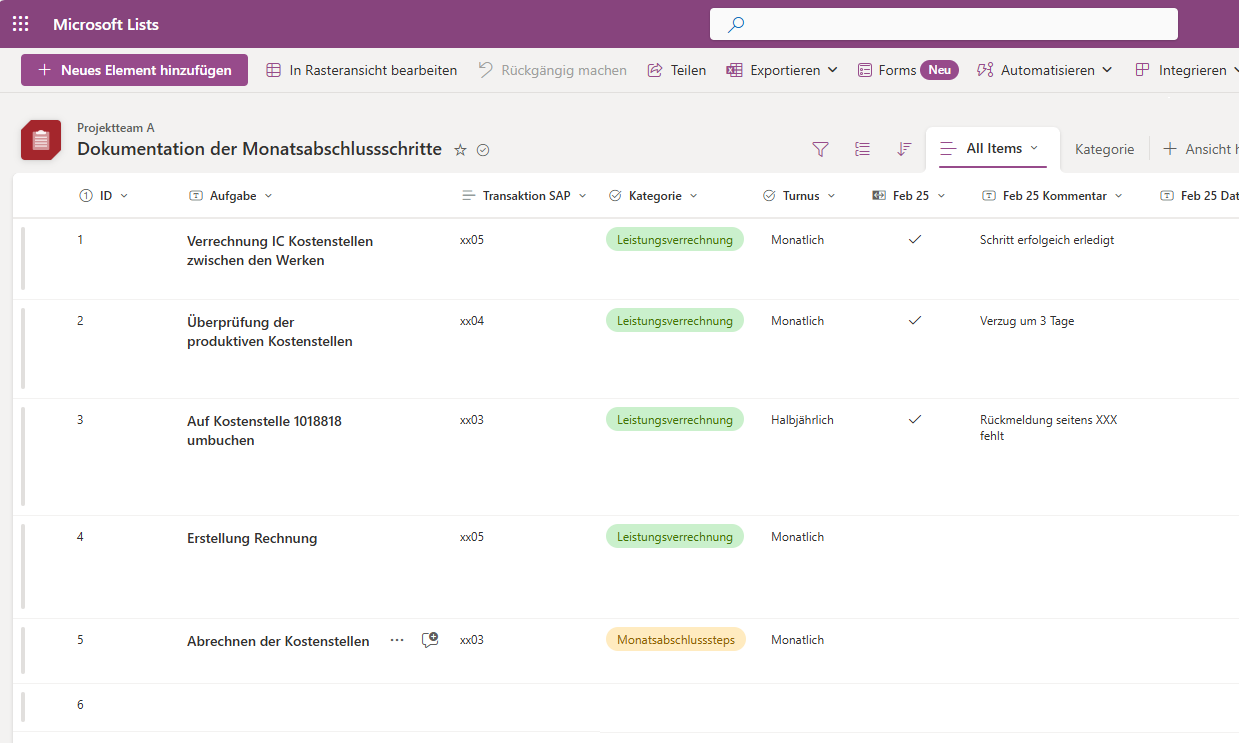Open item Erstellung Rechnung

[252, 538]
